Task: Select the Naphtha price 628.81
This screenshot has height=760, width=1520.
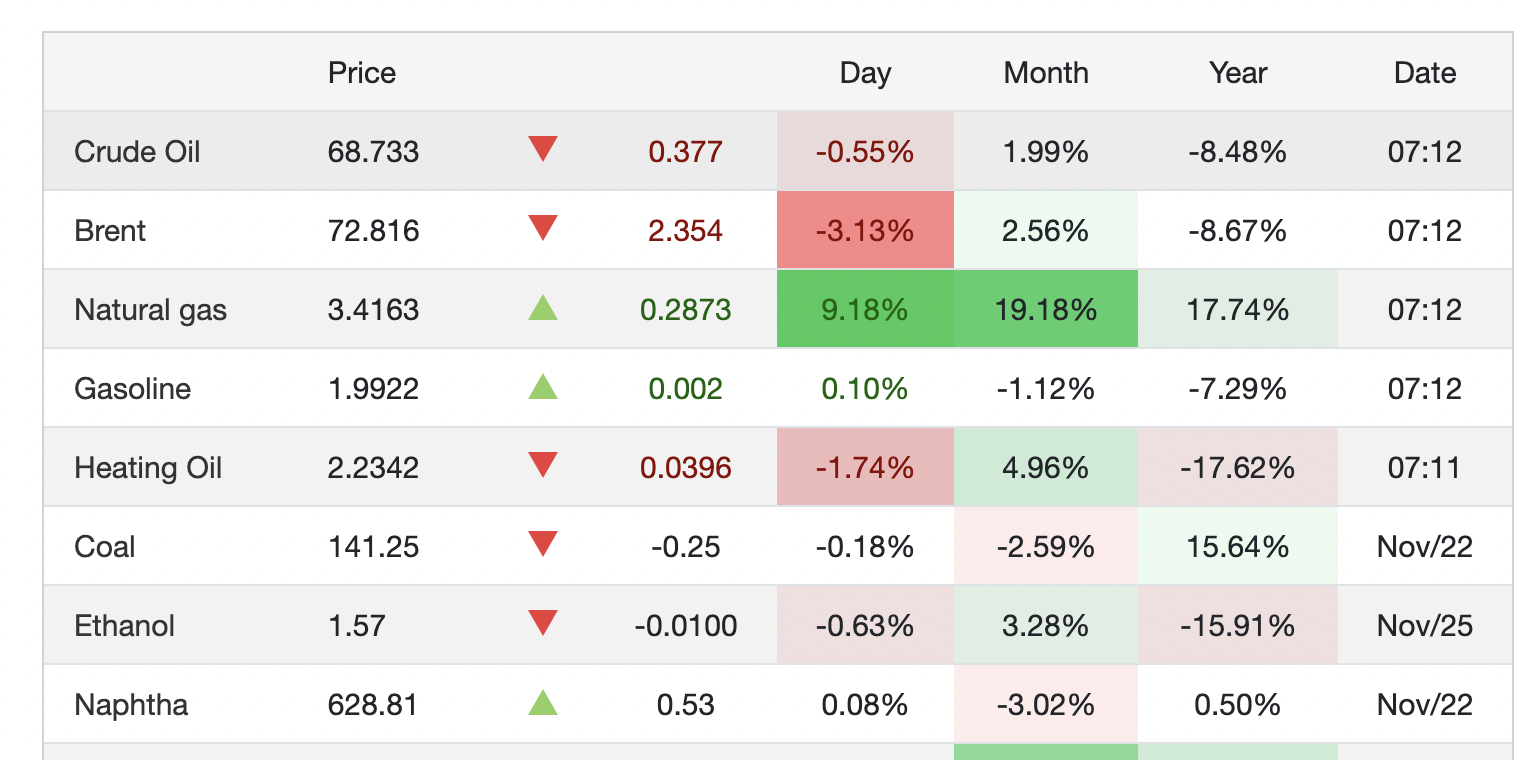Action: pos(372,705)
